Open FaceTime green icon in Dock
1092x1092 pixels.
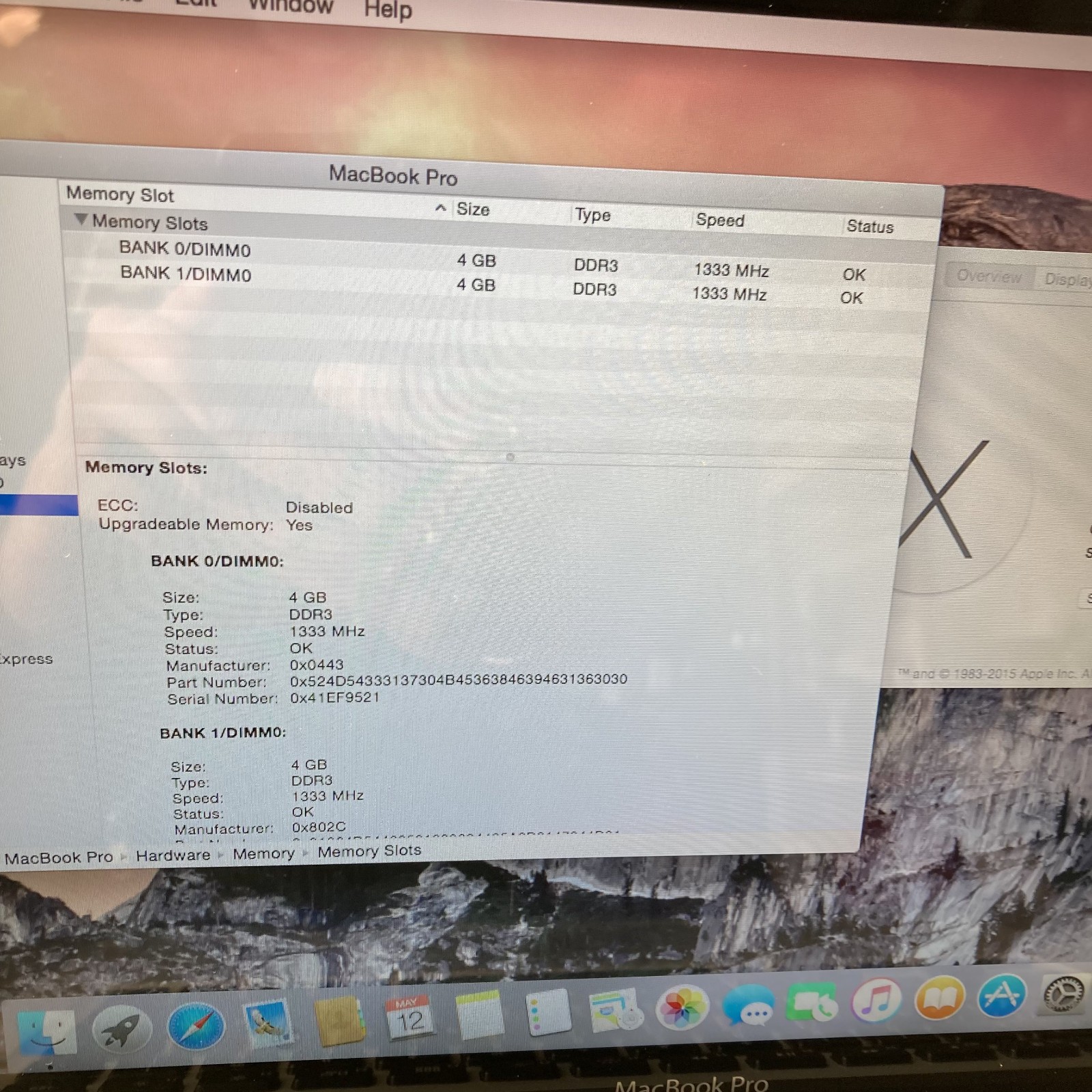click(812, 1003)
